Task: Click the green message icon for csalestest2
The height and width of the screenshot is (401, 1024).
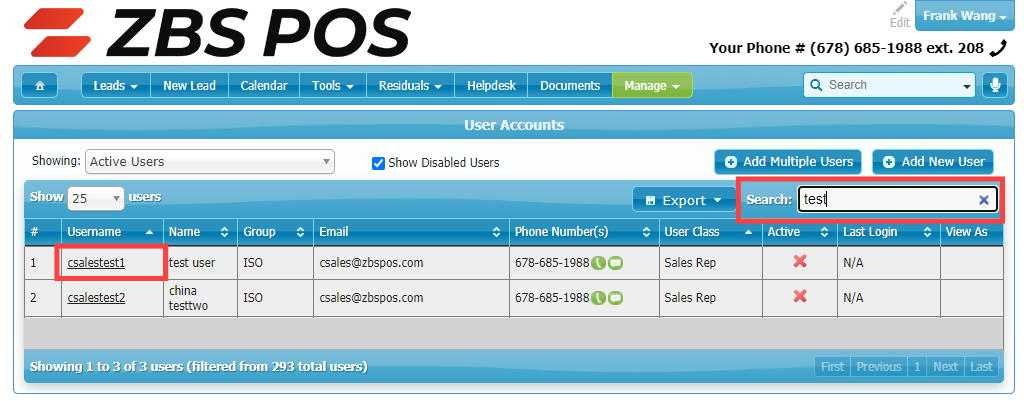Action: tap(615, 298)
